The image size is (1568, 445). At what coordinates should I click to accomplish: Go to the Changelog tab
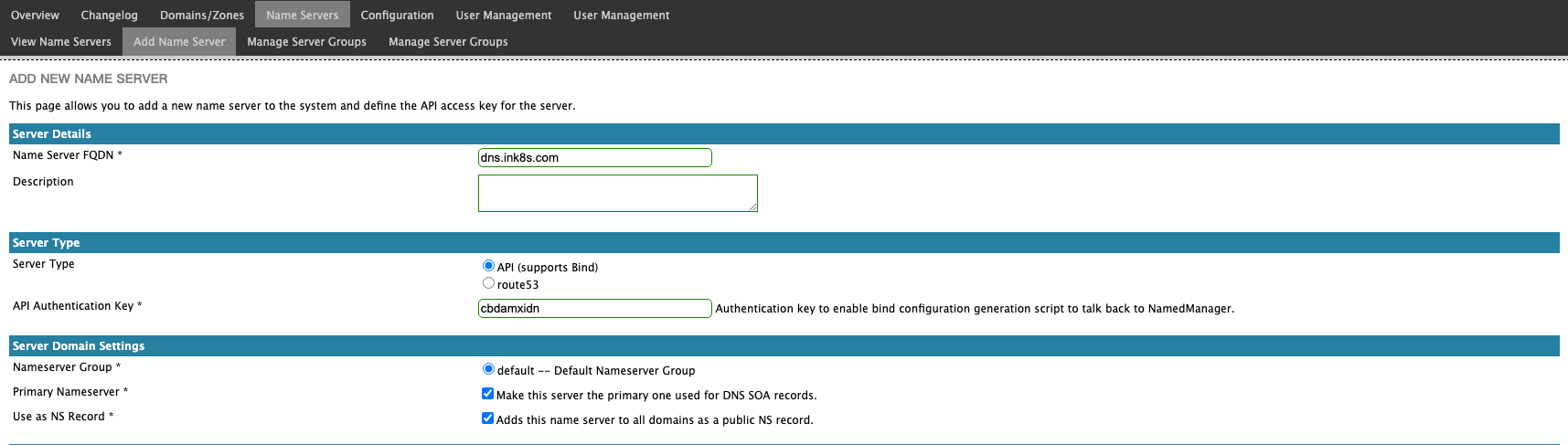[109, 15]
